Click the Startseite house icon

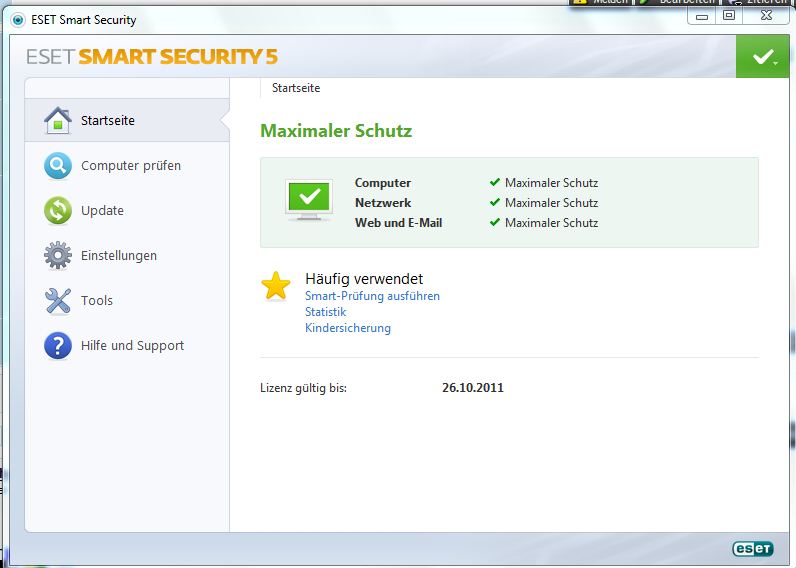(58, 121)
